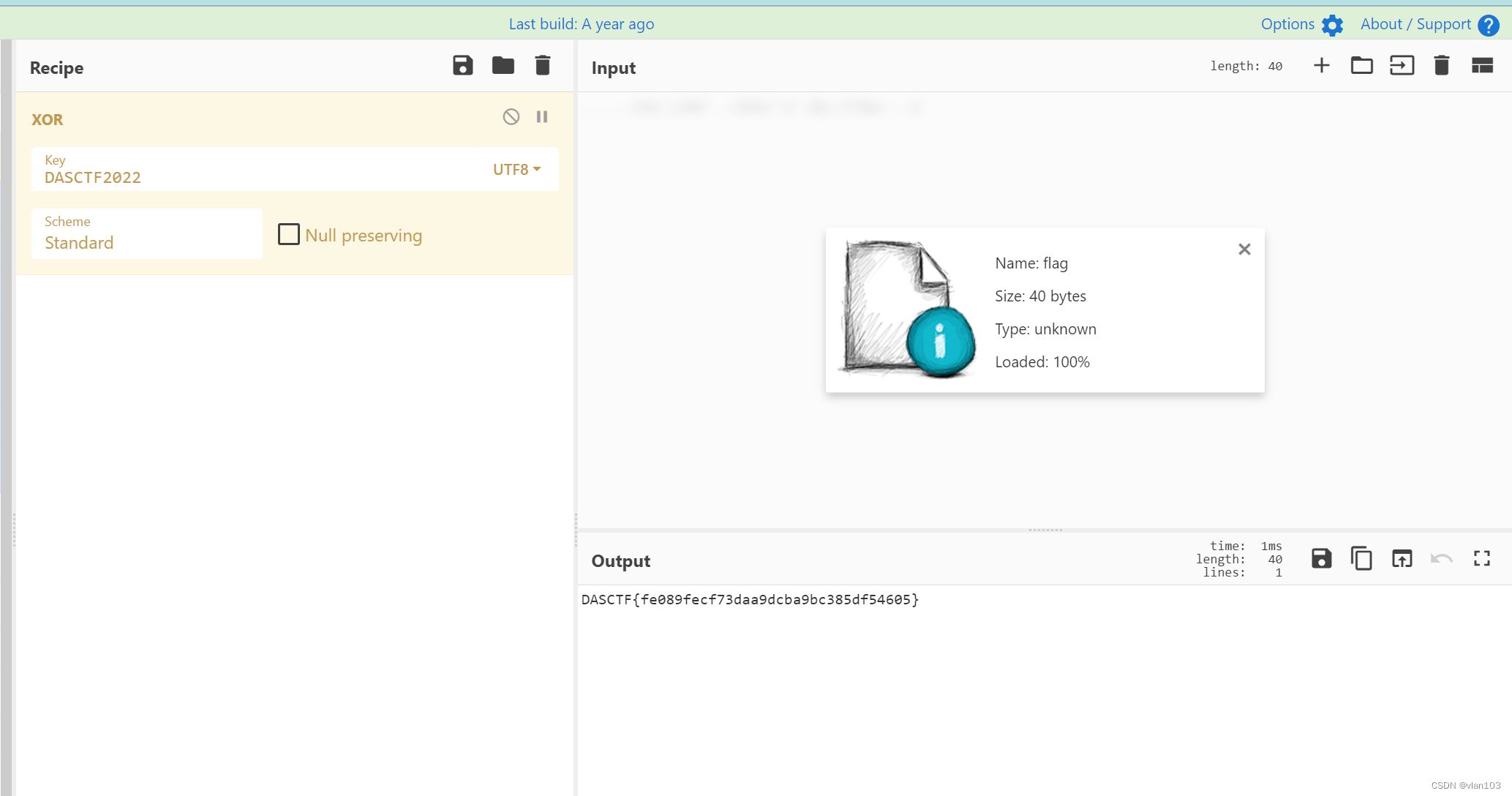
Task: Toggle the Null preserving checkbox
Action: click(x=288, y=233)
